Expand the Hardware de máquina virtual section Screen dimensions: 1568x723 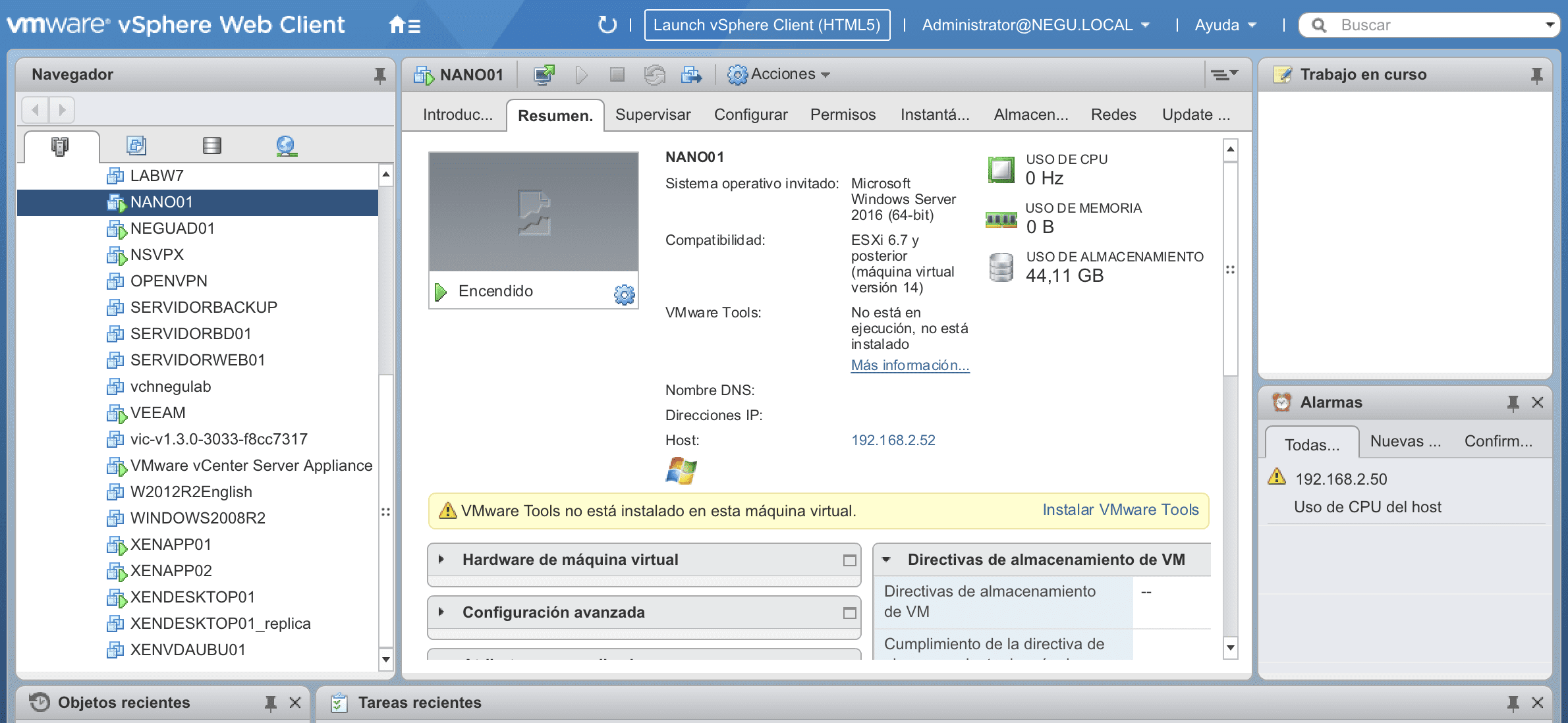tap(440, 560)
